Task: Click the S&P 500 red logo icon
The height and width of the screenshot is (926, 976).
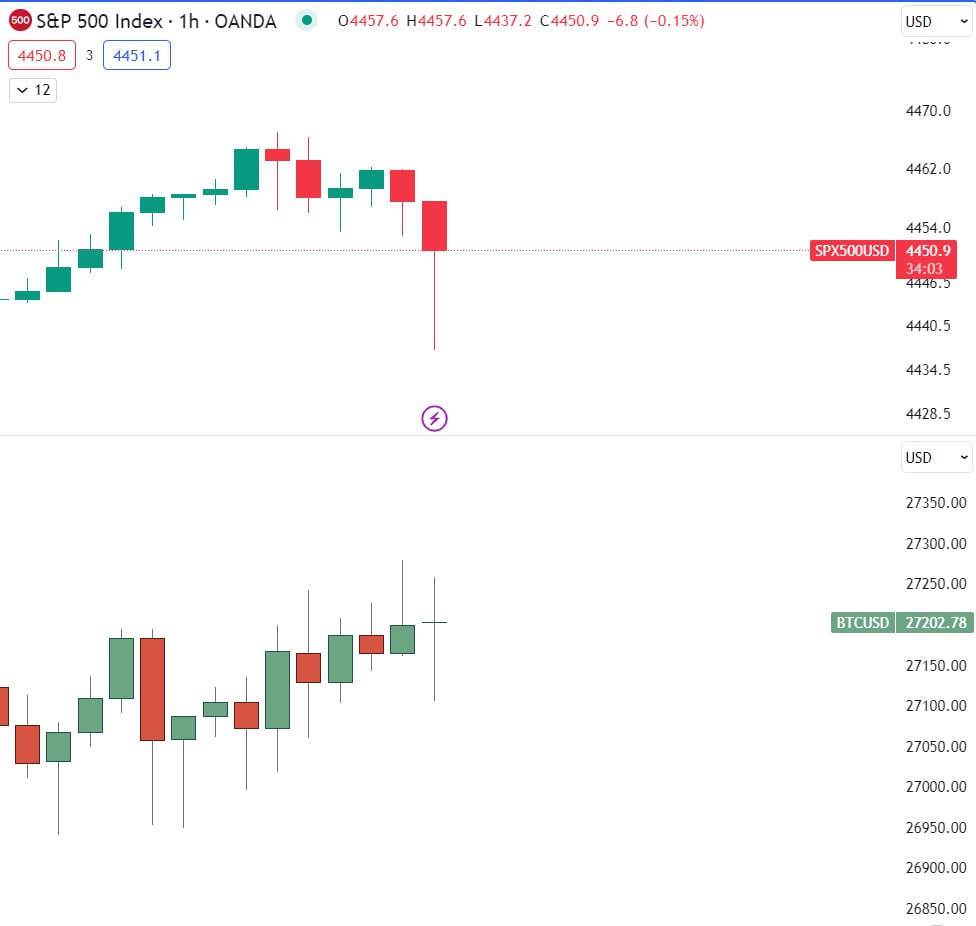Action: click(20, 21)
